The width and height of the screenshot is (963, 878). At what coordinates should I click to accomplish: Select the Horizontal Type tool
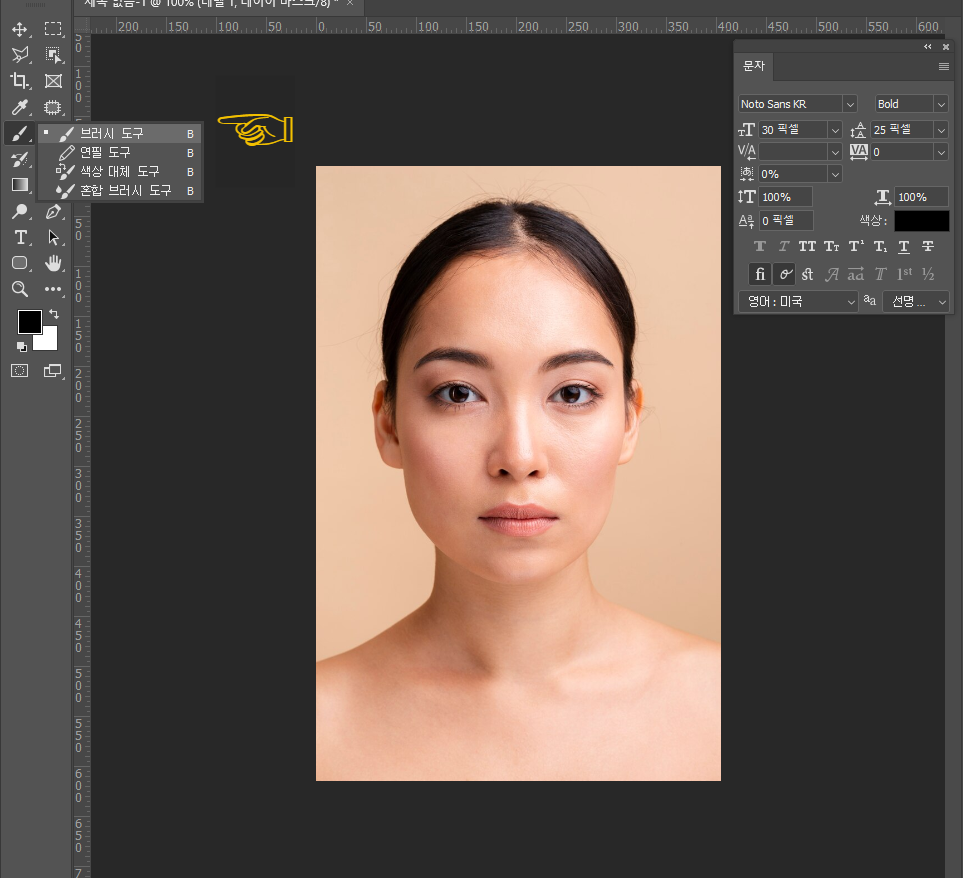[x=20, y=238]
